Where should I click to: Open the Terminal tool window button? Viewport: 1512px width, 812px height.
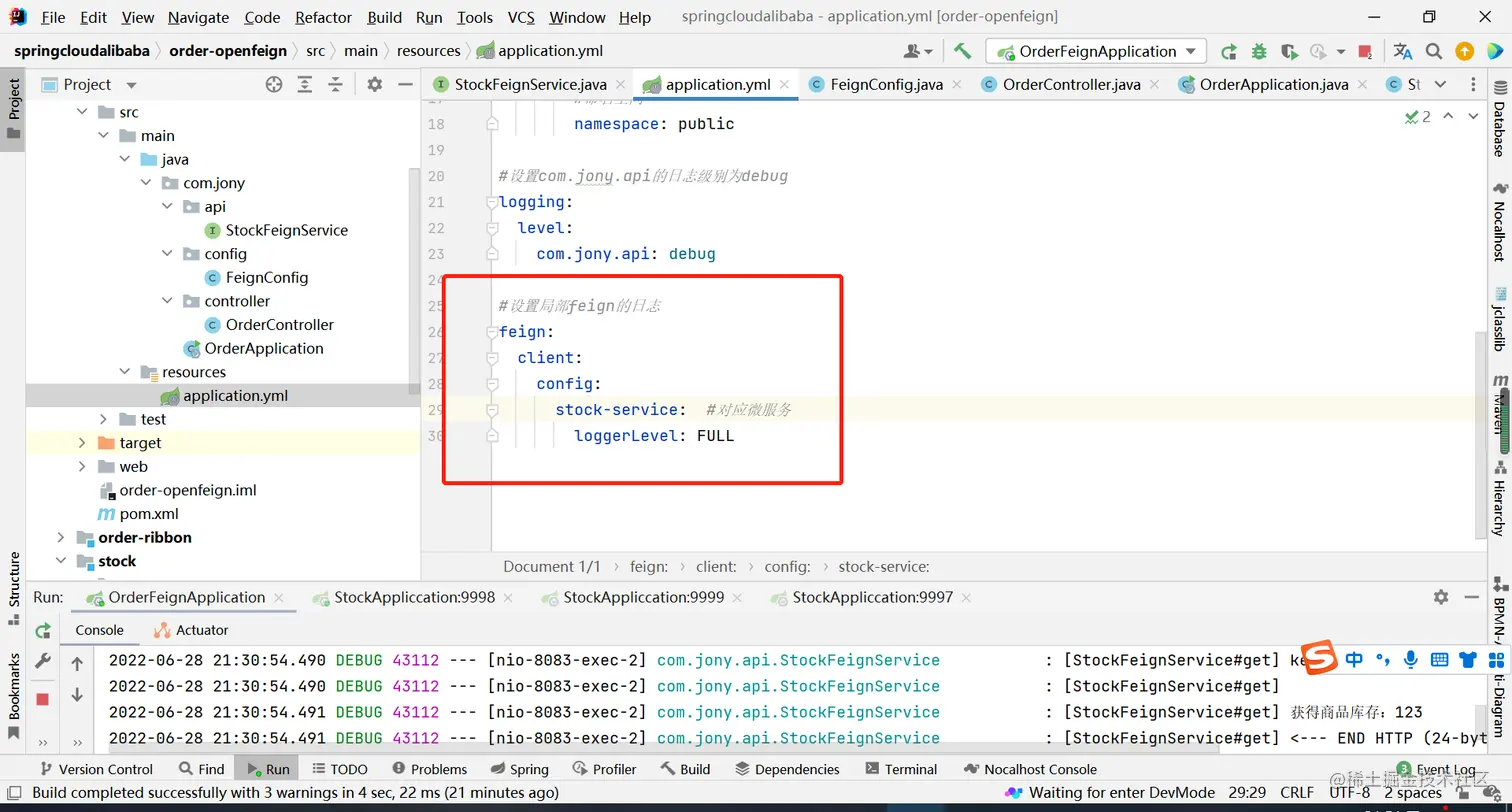[901, 769]
